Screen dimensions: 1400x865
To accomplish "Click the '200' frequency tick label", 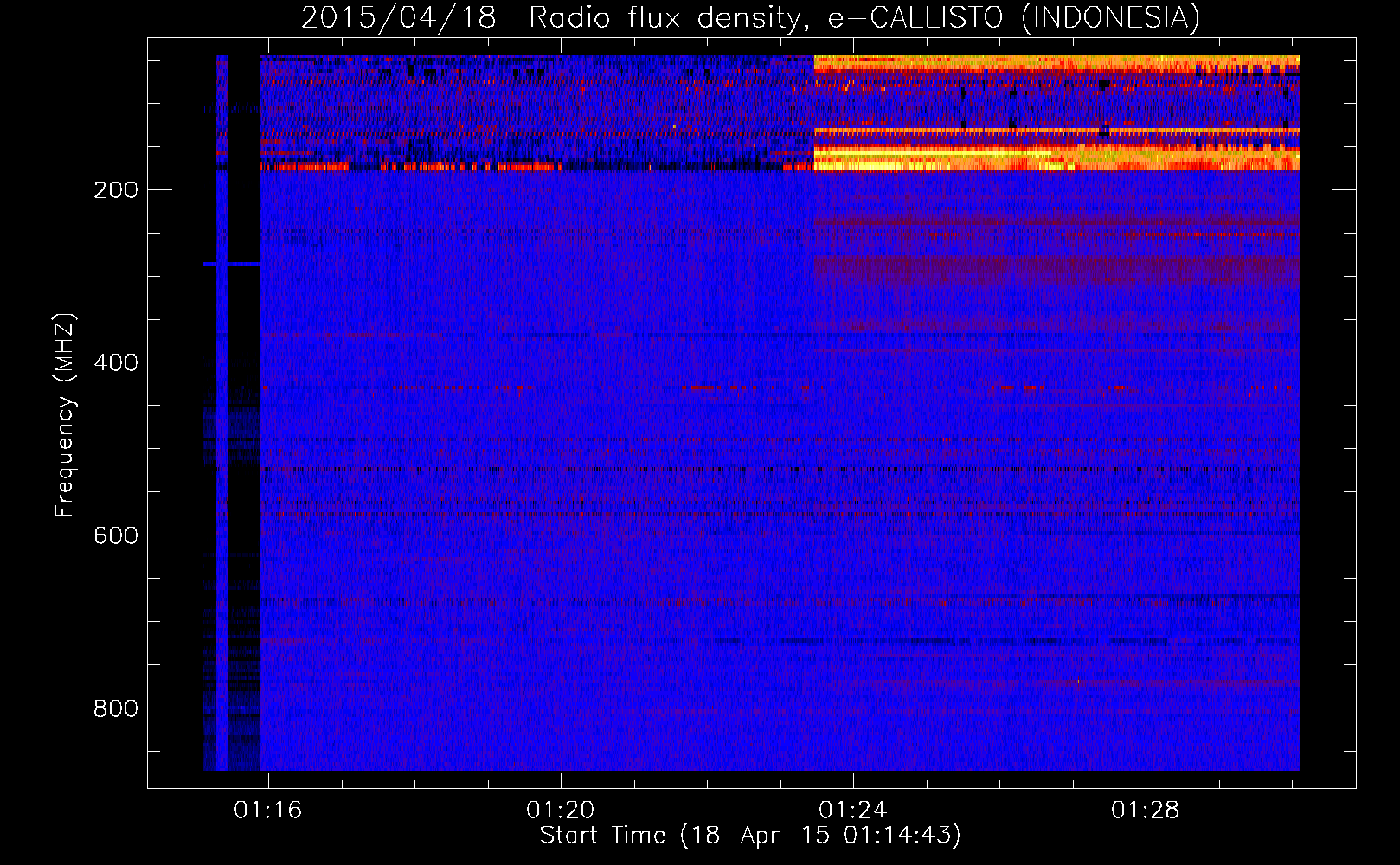I will [x=116, y=190].
